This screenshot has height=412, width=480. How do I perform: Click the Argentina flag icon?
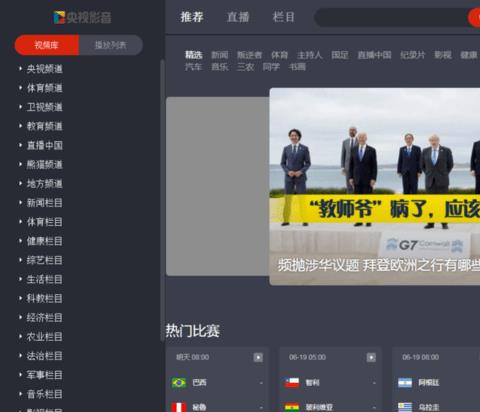point(405,383)
